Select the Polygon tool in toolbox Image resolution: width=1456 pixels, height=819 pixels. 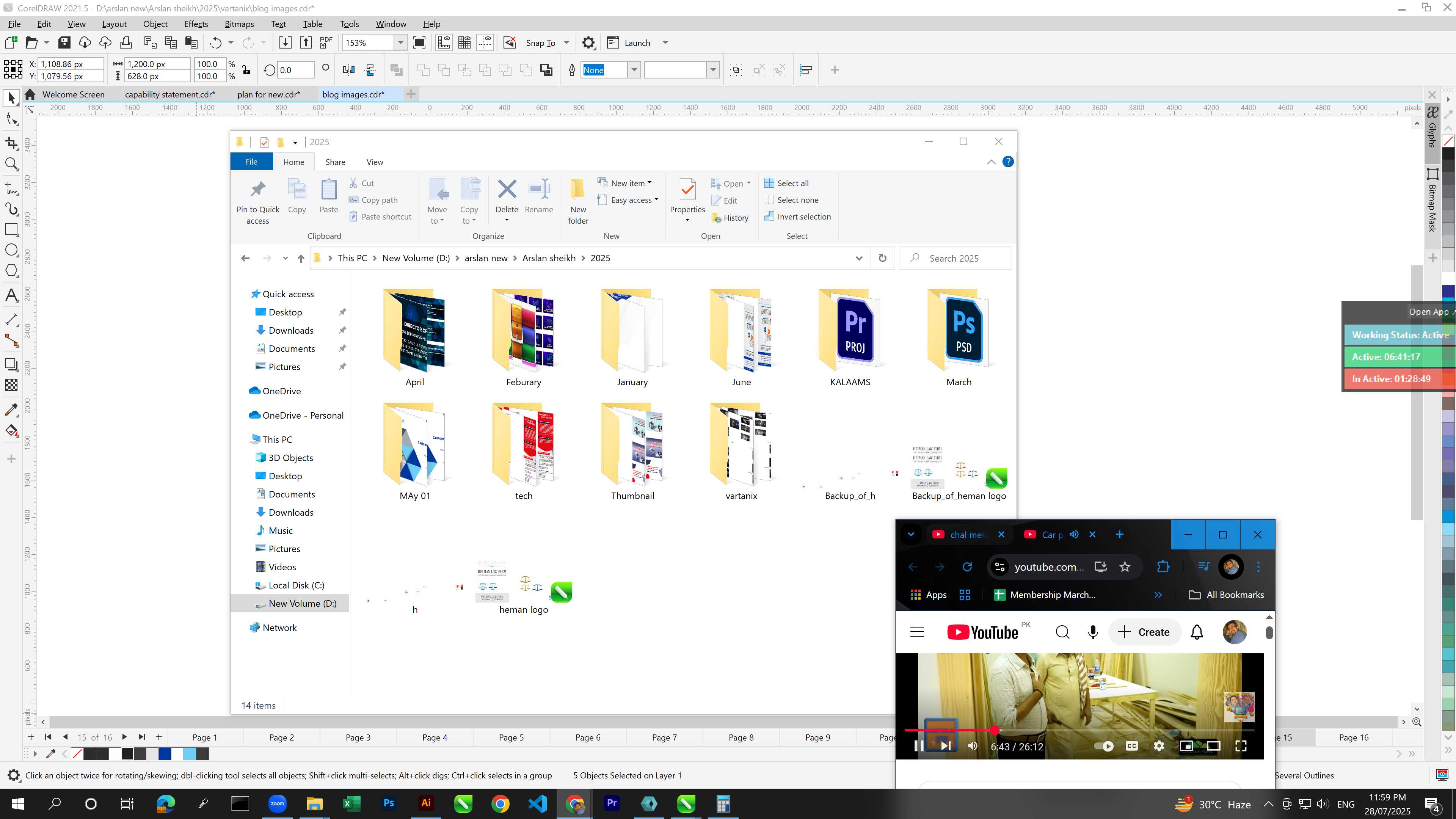tap(11, 271)
